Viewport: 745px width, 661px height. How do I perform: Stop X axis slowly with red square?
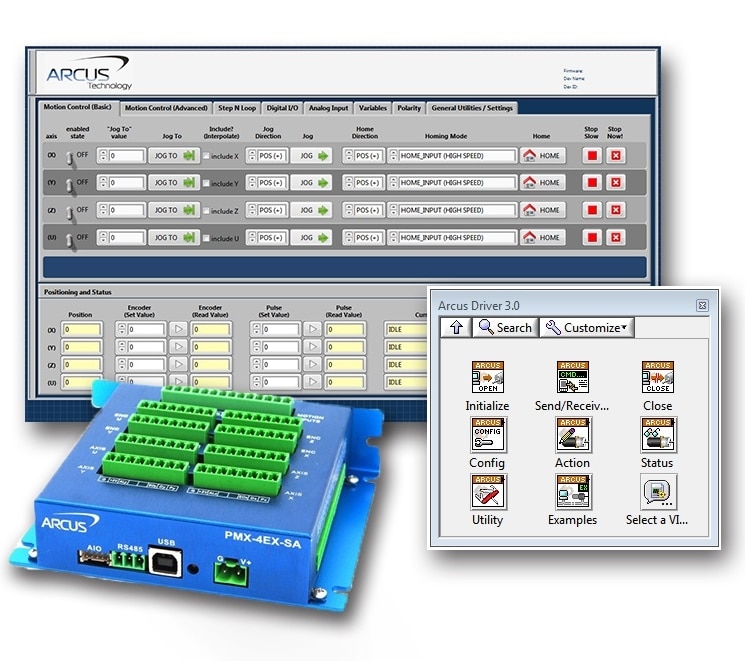coord(592,155)
